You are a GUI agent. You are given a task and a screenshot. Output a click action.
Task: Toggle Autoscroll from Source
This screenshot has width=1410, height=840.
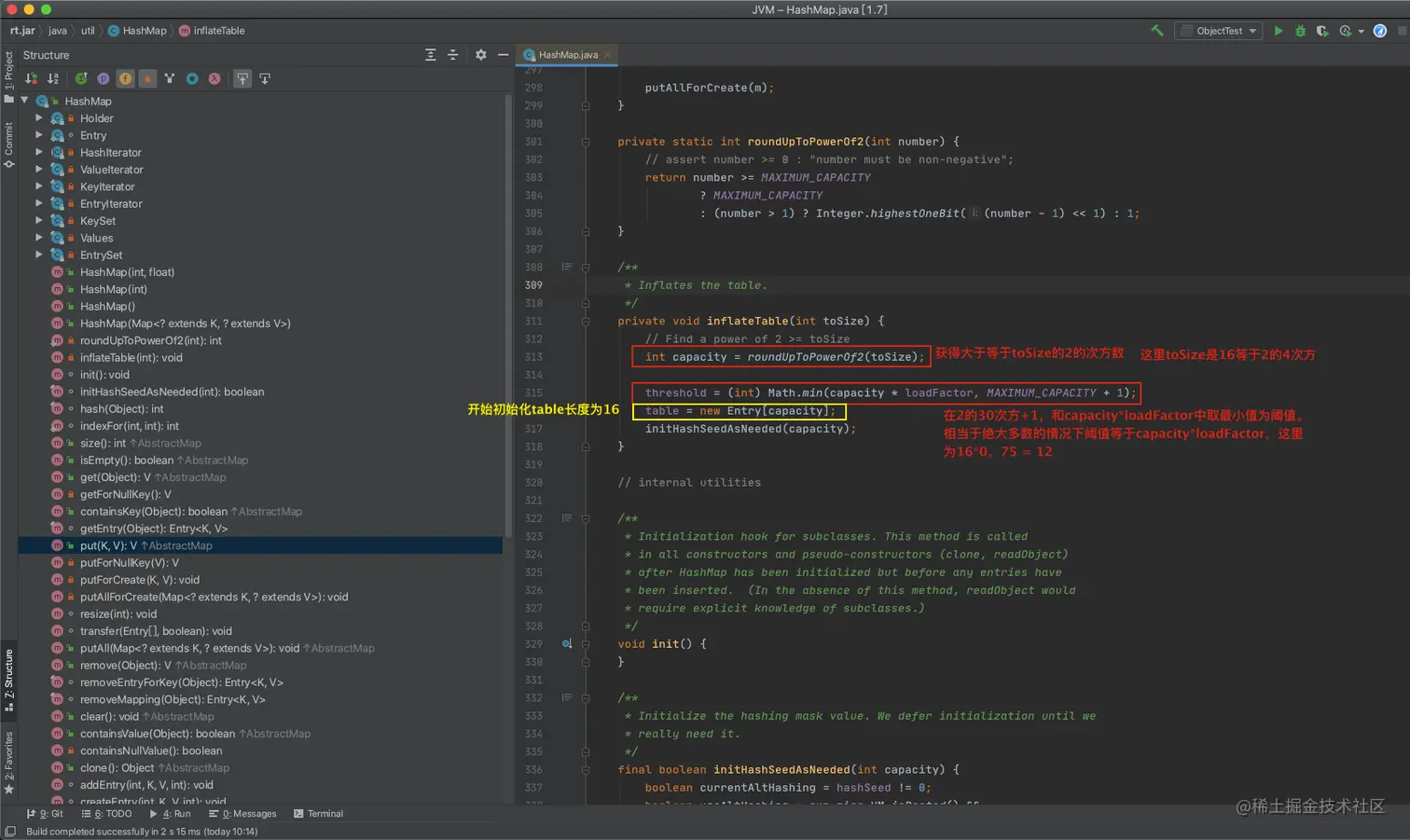tap(265, 78)
